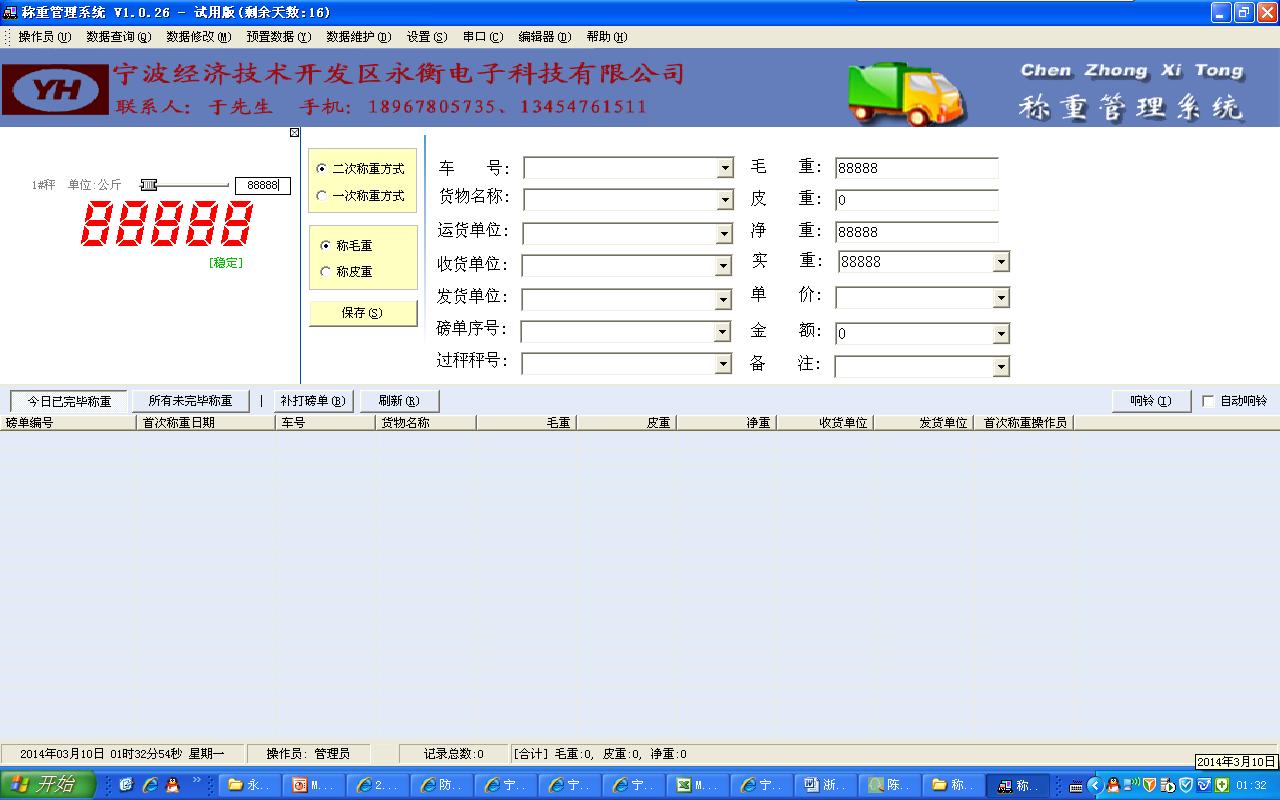Open QQ penguin in quick launch

pyautogui.click(x=172, y=785)
